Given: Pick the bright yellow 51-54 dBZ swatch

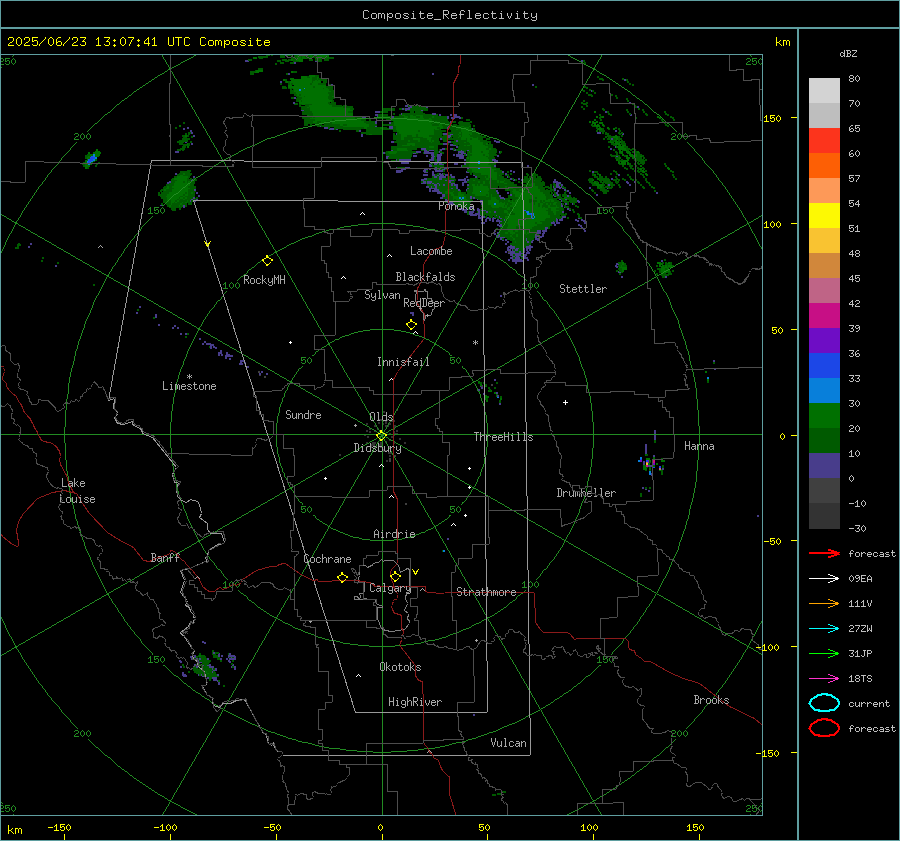Looking at the screenshot, I should [824, 216].
